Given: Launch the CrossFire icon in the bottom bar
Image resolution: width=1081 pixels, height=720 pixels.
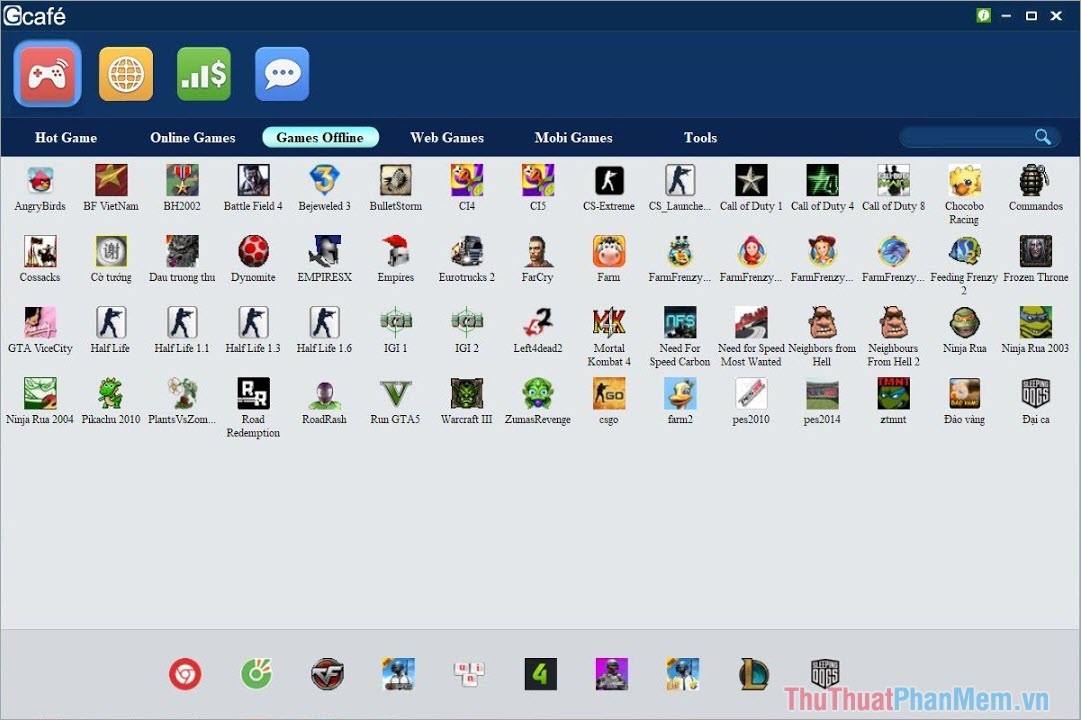Looking at the screenshot, I should tap(326, 674).
